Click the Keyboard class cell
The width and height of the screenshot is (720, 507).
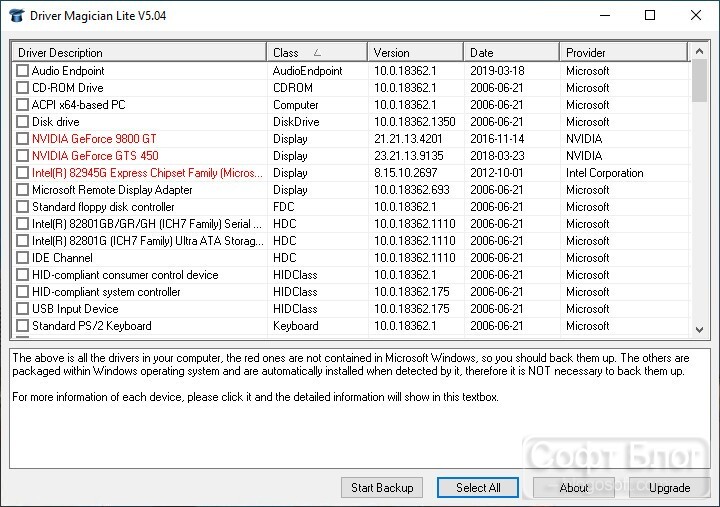[x=296, y=326]
